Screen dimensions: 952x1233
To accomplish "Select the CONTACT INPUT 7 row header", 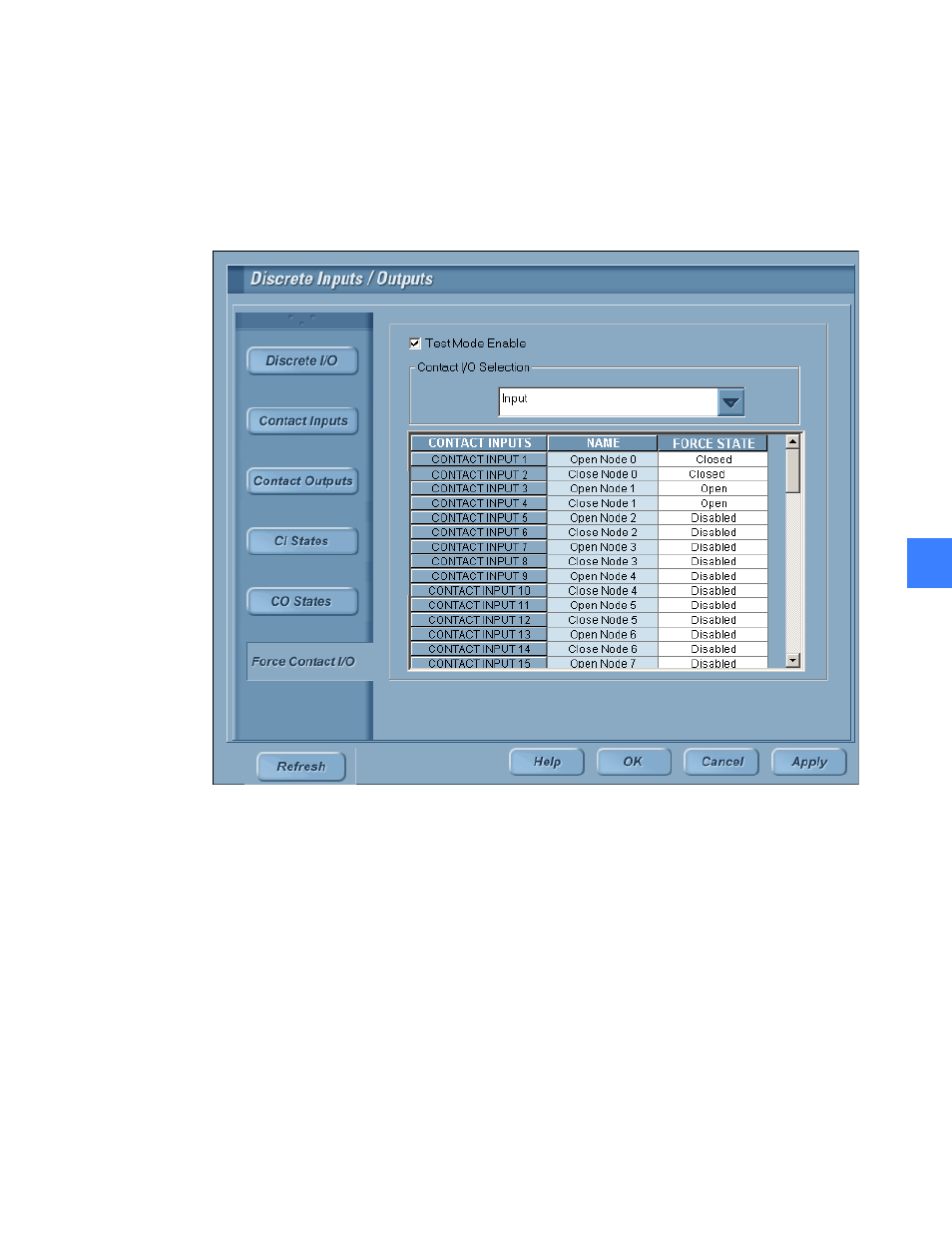I will 479,547.
